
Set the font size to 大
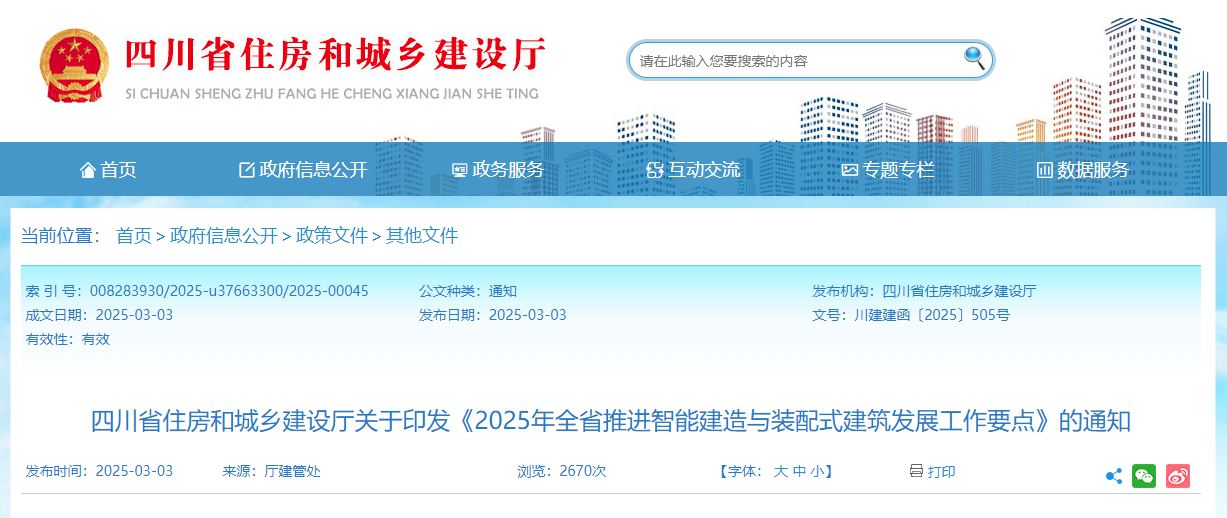click(x=781, y=471)
